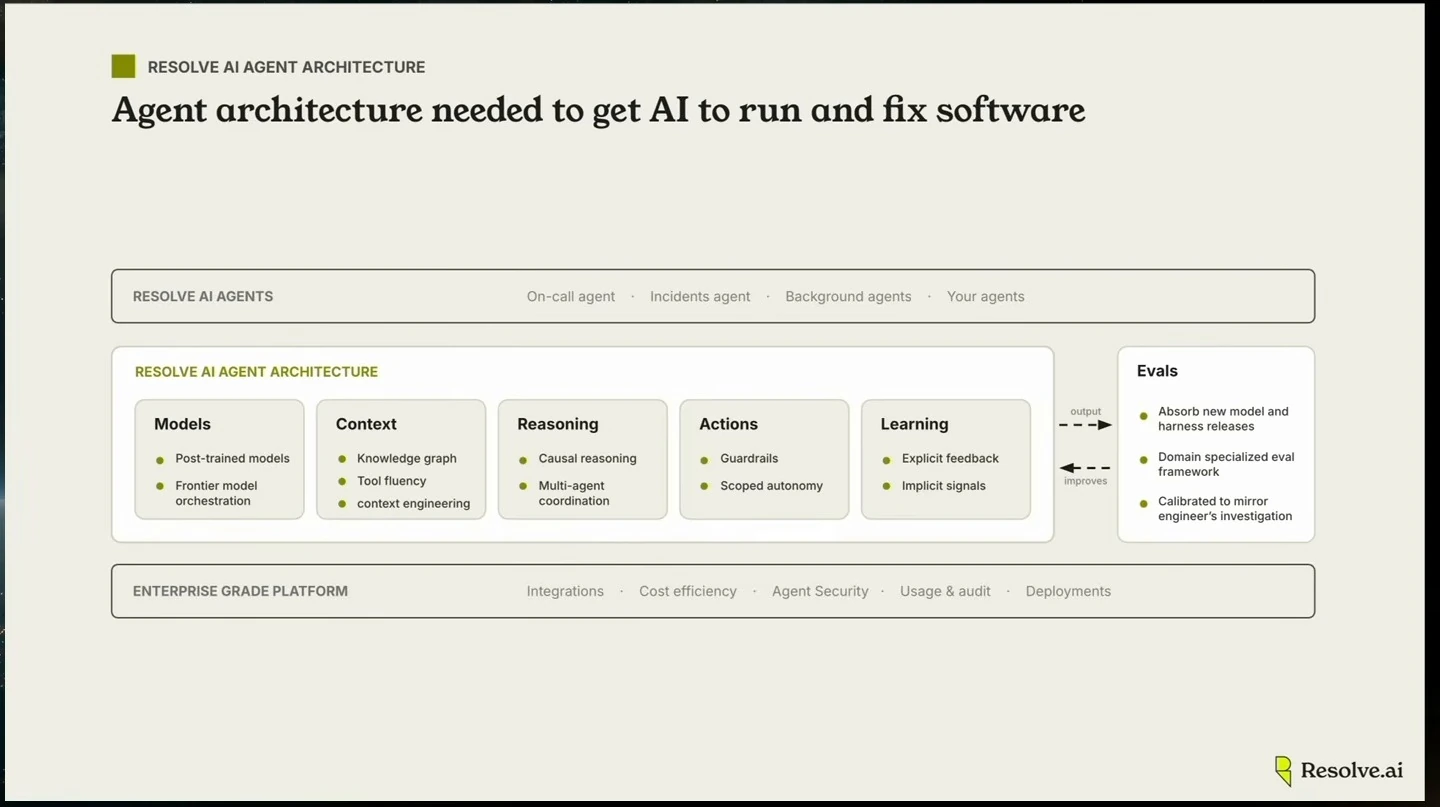Click the 'Models' card heading
The image size is (1440, 807).
(182, 424)
